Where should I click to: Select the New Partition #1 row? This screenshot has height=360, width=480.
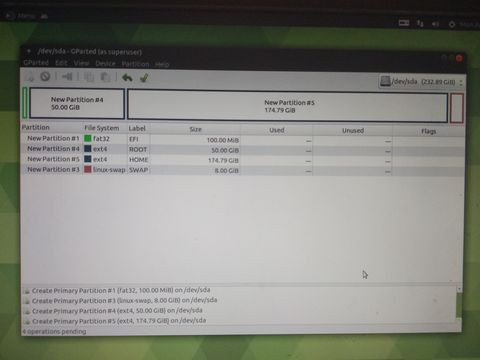point(242,139)
